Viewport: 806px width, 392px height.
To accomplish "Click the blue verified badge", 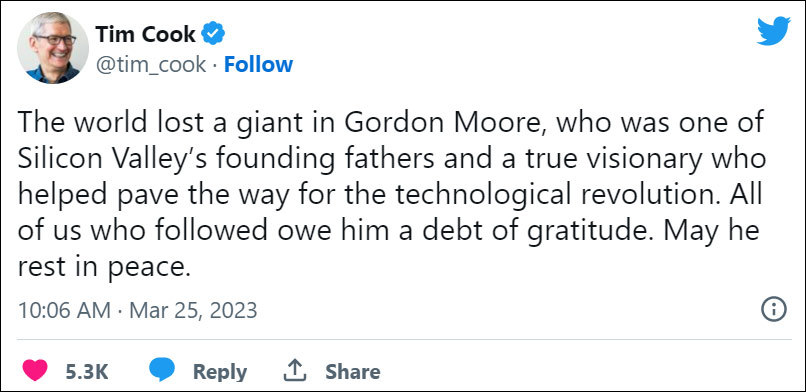I will pos(213,34).
